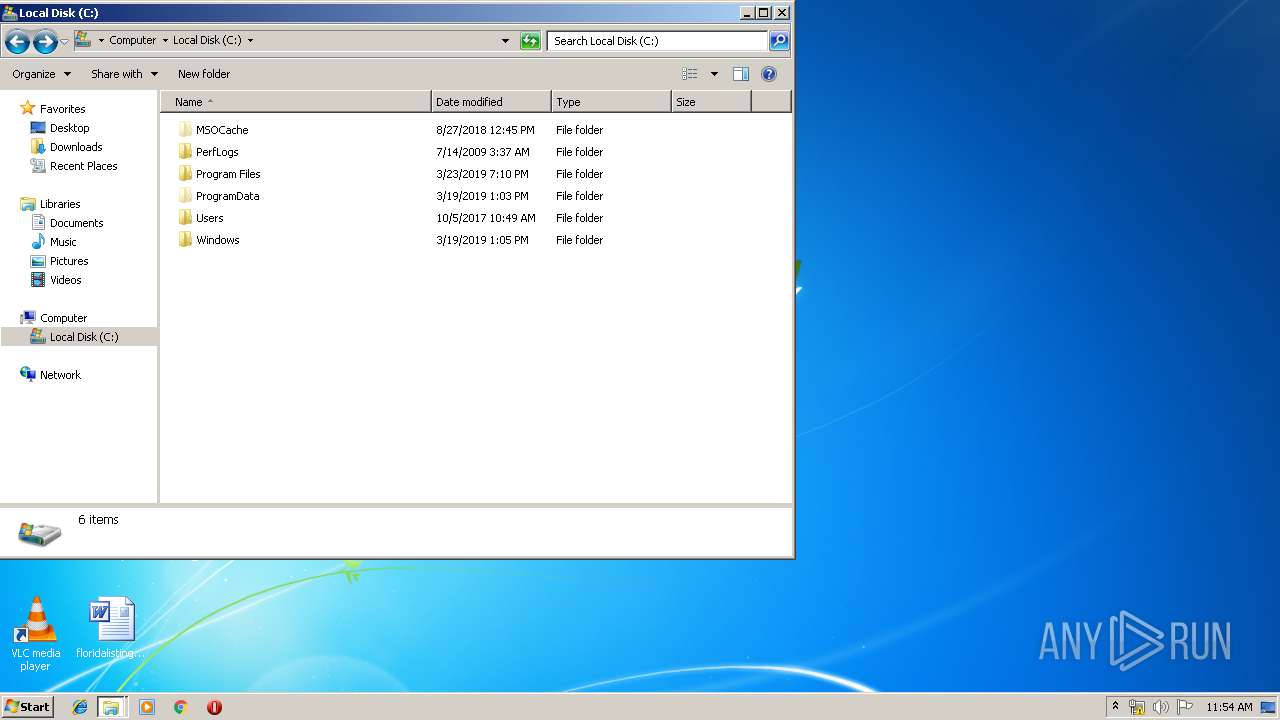Go forward with the Forward arrow

pos(45,41)
